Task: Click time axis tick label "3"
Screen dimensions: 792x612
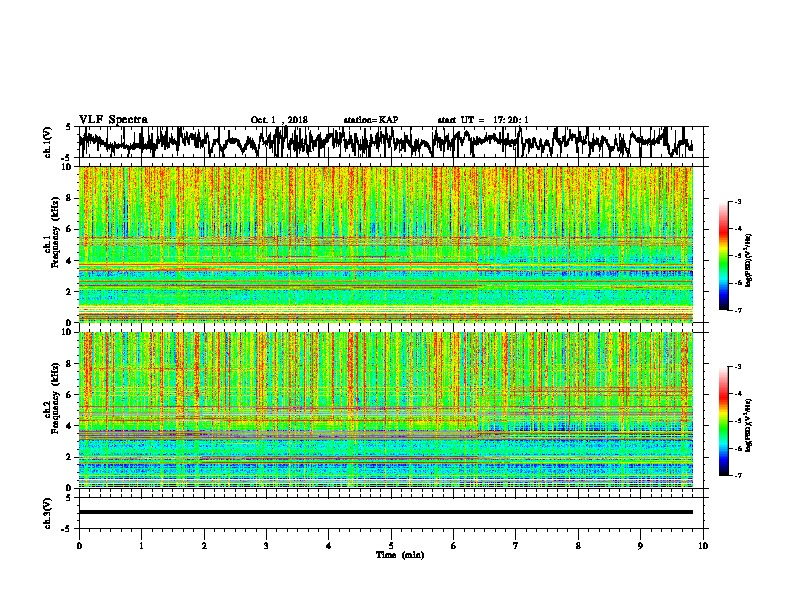Action: point(266,546)
